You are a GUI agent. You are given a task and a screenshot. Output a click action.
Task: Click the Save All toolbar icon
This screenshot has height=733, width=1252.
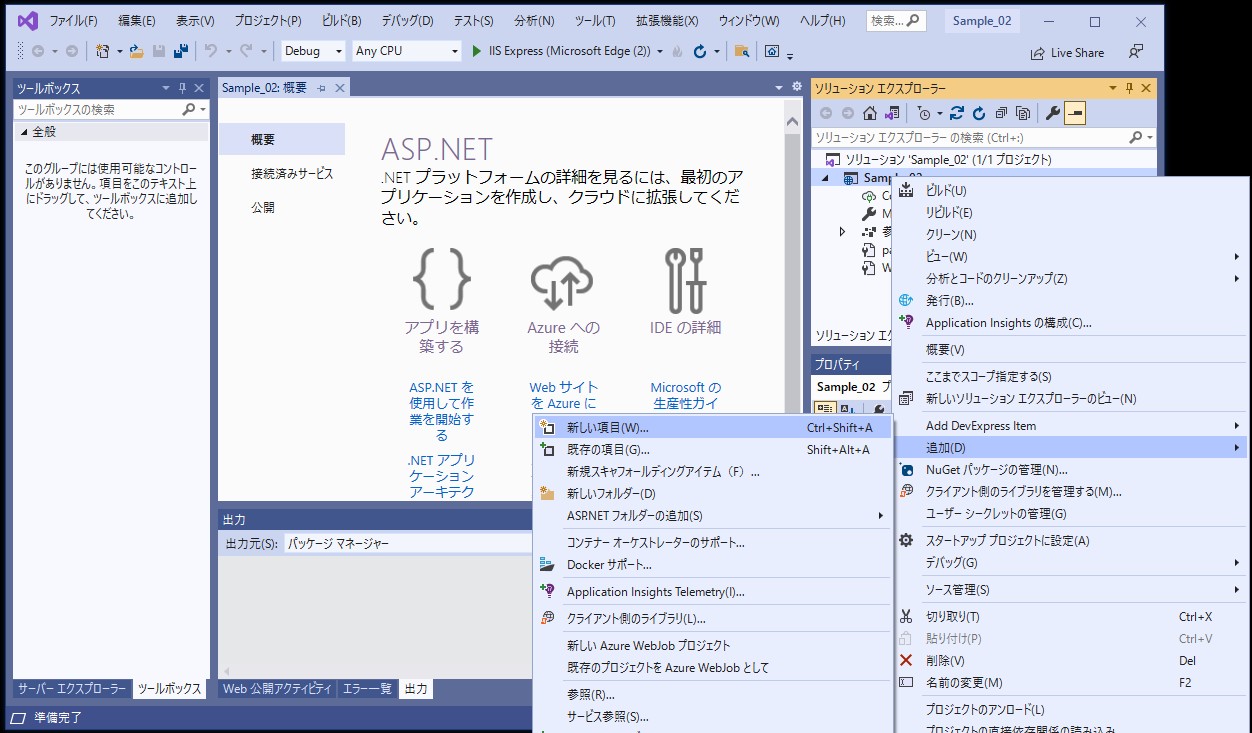pos(180,51)
